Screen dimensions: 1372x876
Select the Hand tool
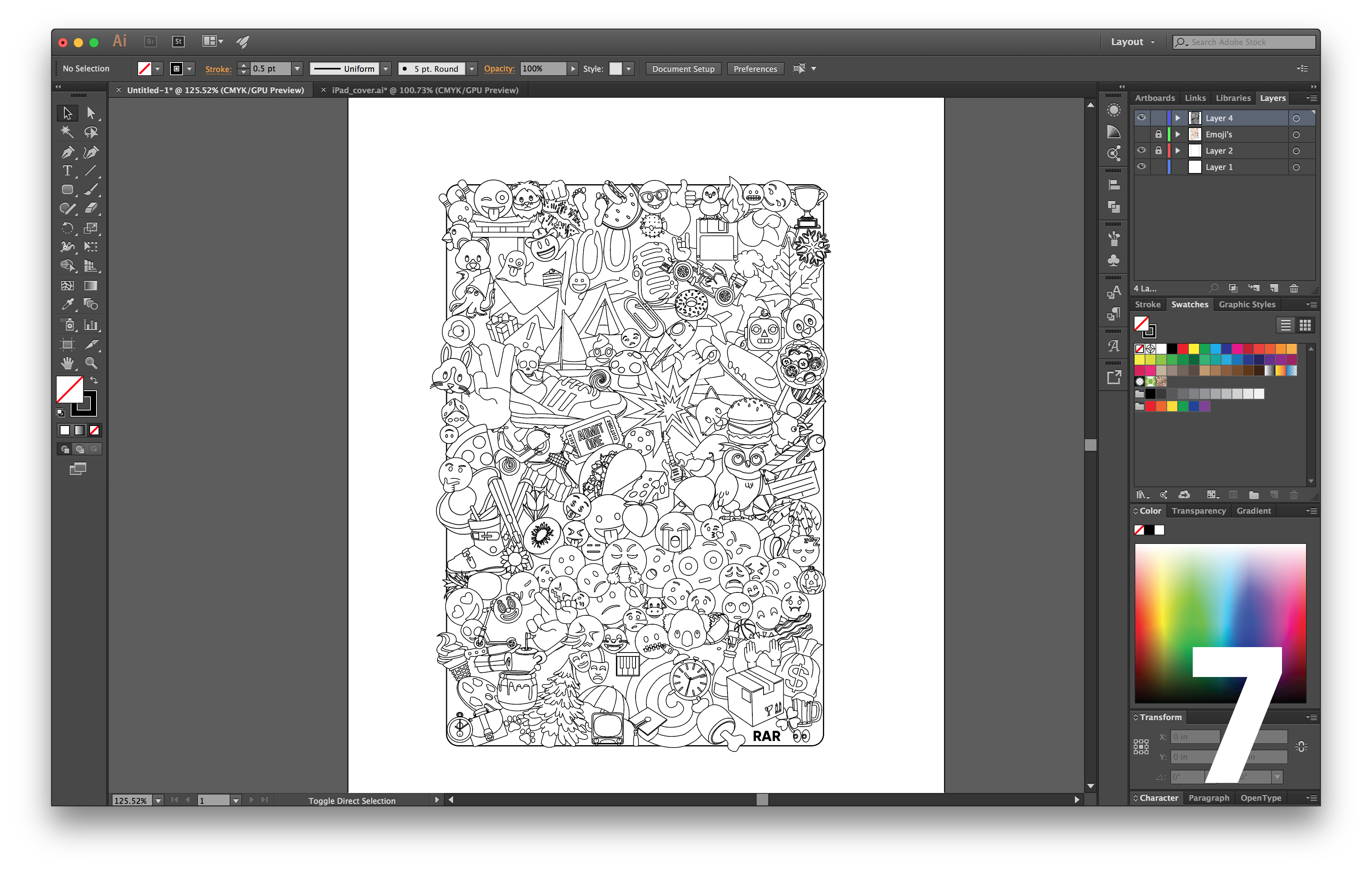pos(67,363)
